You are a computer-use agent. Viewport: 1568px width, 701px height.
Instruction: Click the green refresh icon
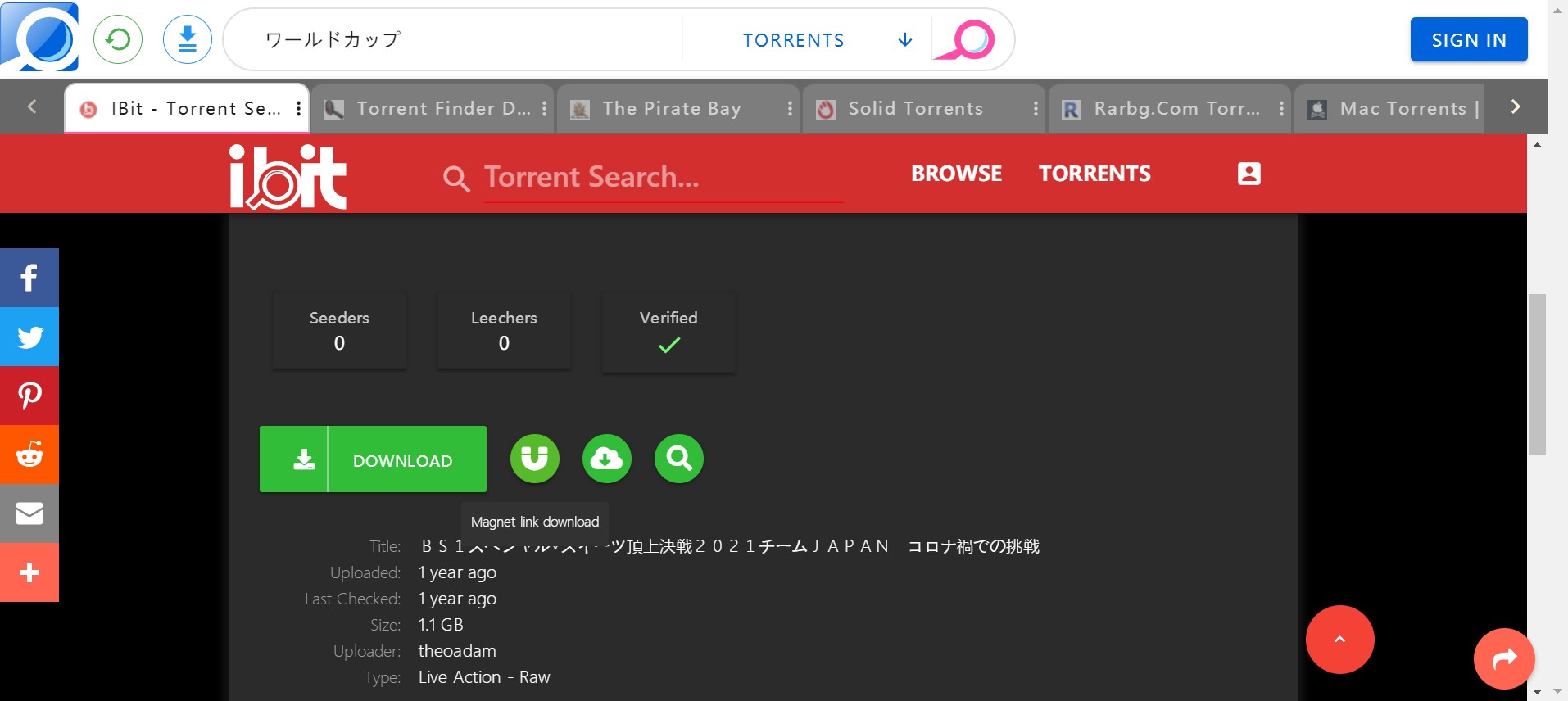point(118,39)
